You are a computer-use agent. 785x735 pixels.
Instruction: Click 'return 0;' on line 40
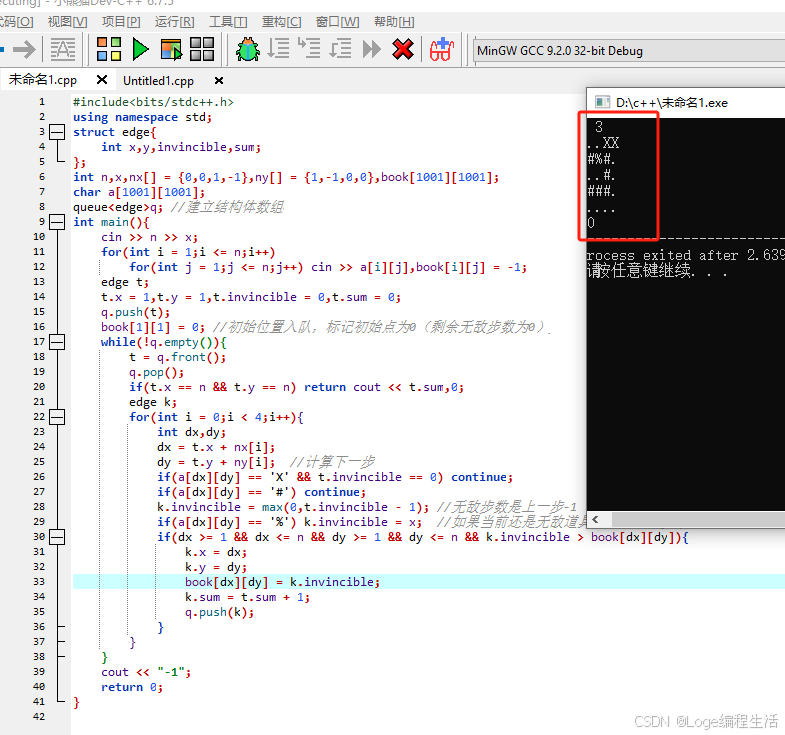click(132, 687)
